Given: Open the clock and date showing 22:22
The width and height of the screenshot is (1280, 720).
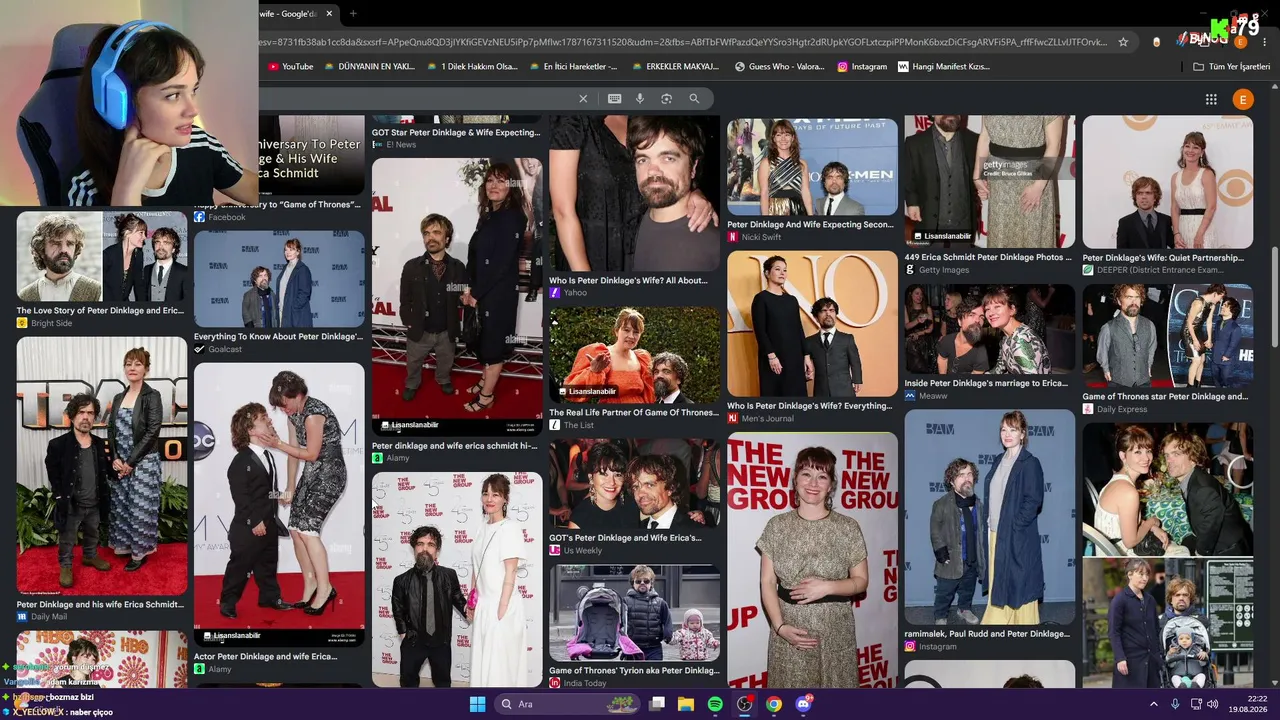Looking at the screenshot, I should 1249,704.
